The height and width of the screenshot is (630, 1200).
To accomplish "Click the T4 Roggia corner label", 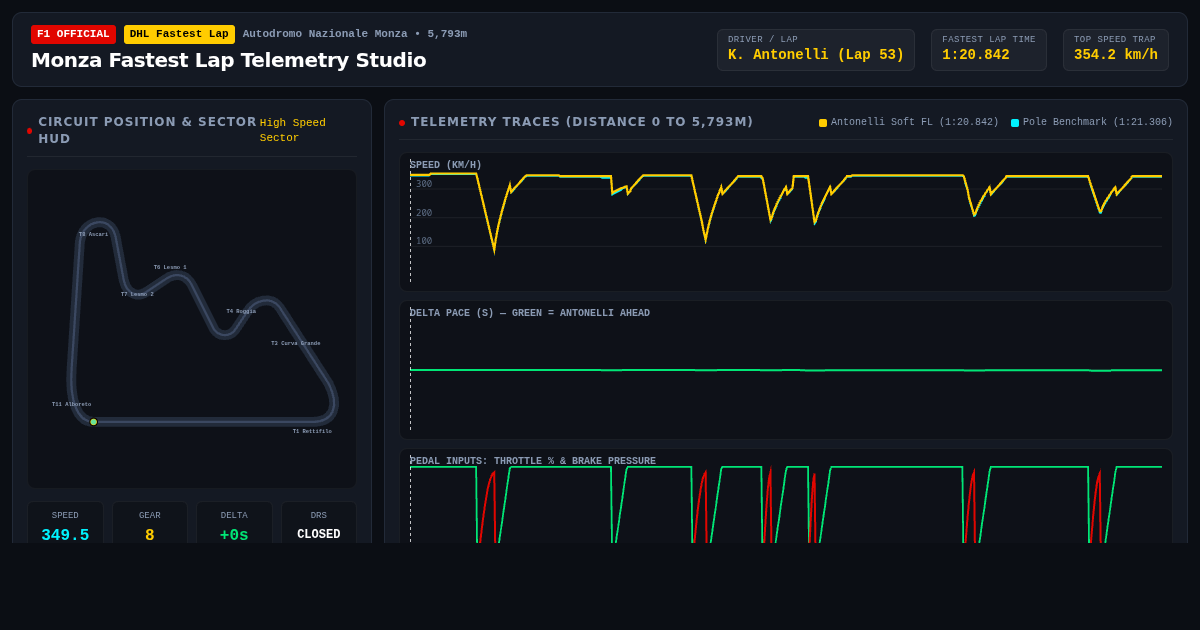I will pos(241,312).
